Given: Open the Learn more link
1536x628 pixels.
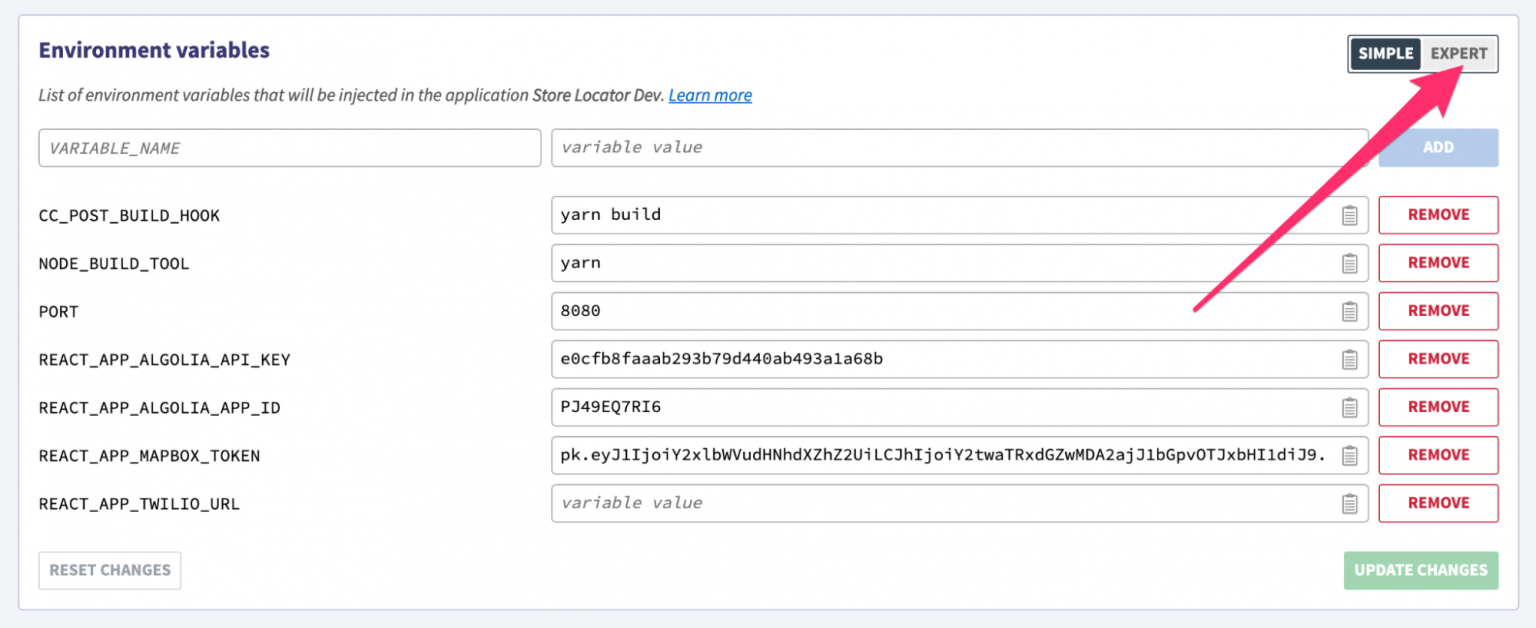Looking at the screenshot, I should click(x=710, y=96).
